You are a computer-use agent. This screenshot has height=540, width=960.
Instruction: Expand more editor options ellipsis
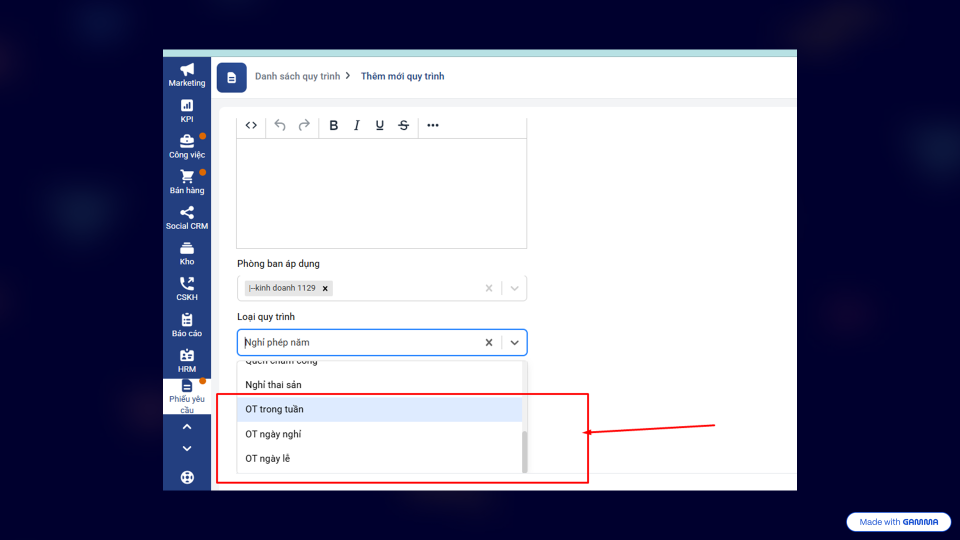[x=433, y=125]
